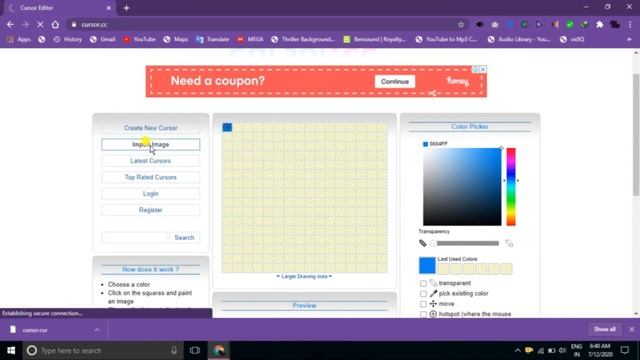Image resolution: width=640 pixels, height=360 pixels.
Task: Open the notification center icon
Action: pyautogui.click(x=624, y=350)
